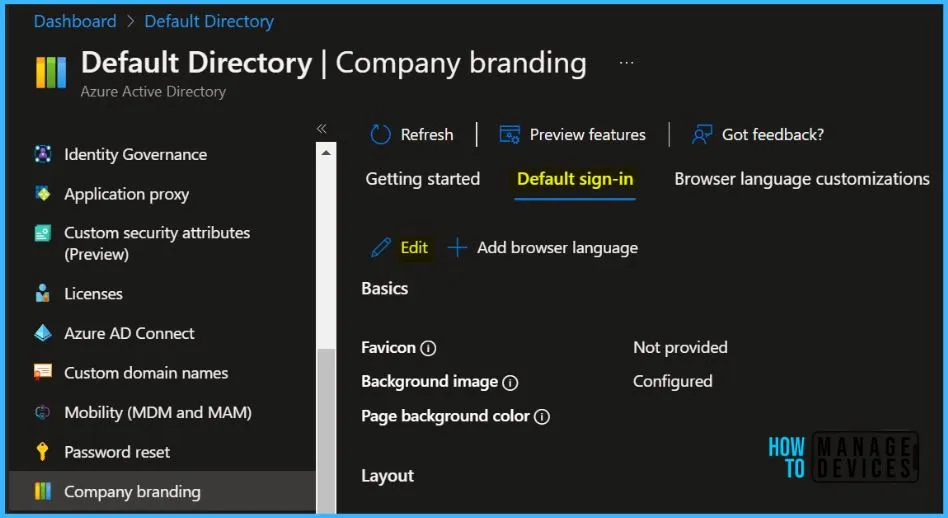Click the sidebar scrollbar thumb
This screenshot has height=518, width=948.
point(326,430)
